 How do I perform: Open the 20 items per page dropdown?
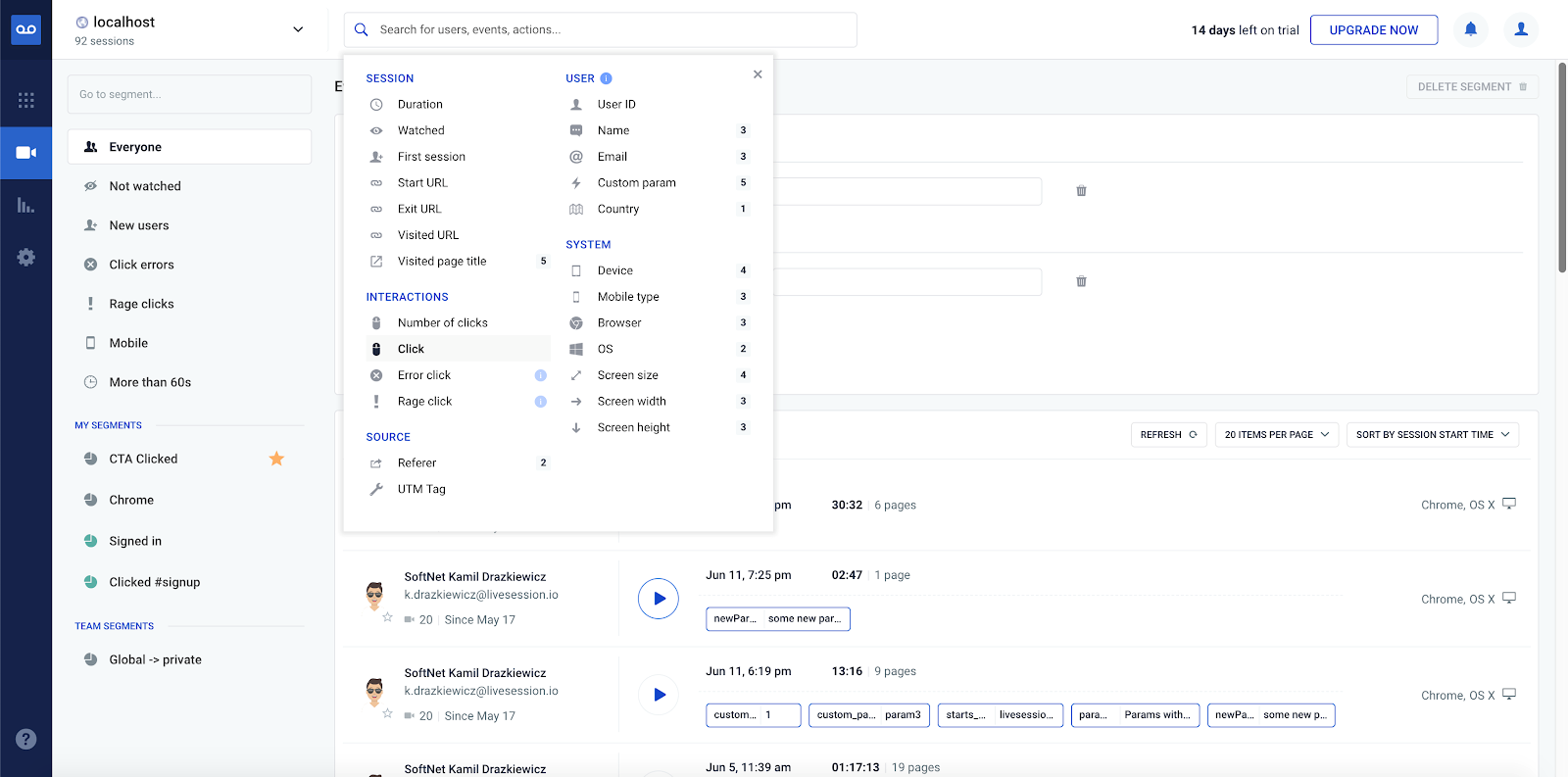pyautogui.click(x=1277, y=435)
